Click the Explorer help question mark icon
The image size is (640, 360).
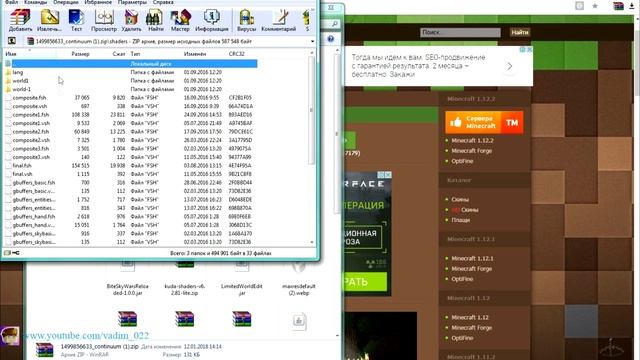(x=331, y=39)
